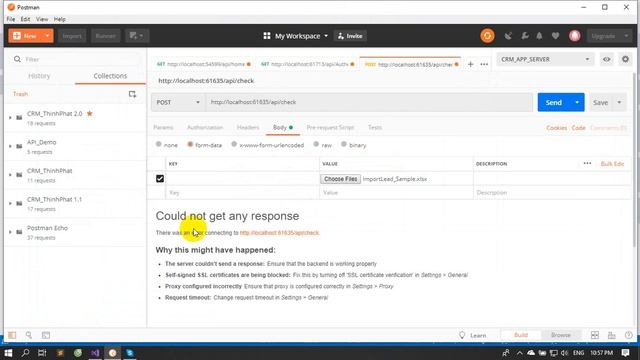Open the Save button dropdown arrow
This screenshot has height=360, width=640.
point(619,102)
